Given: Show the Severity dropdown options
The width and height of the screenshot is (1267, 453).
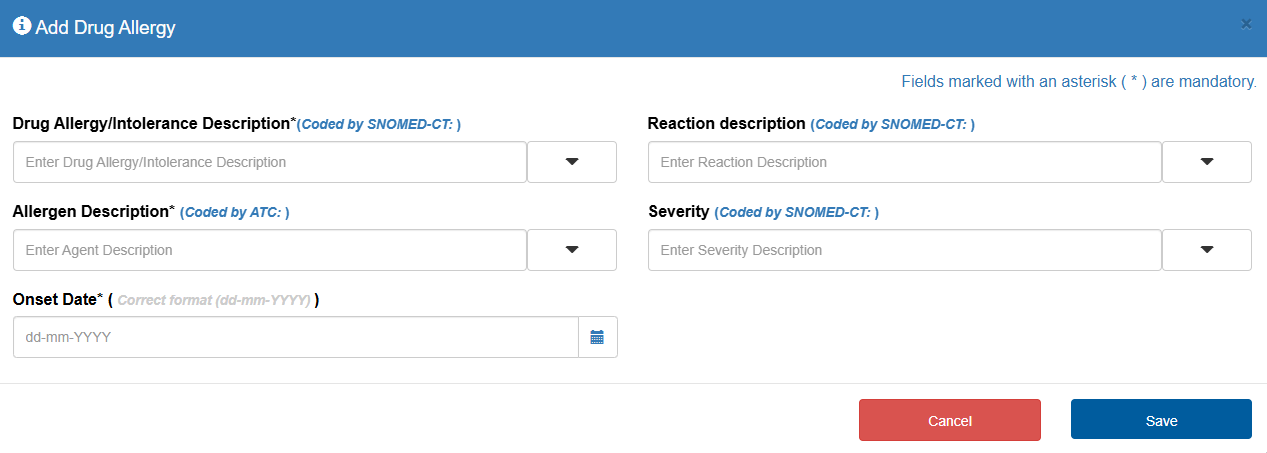Looking at the screenshot, I should click(1206, 250).
